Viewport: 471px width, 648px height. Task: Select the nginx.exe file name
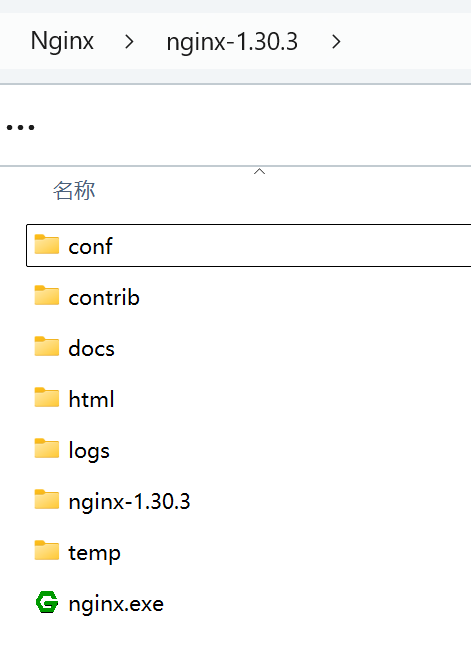116,604
